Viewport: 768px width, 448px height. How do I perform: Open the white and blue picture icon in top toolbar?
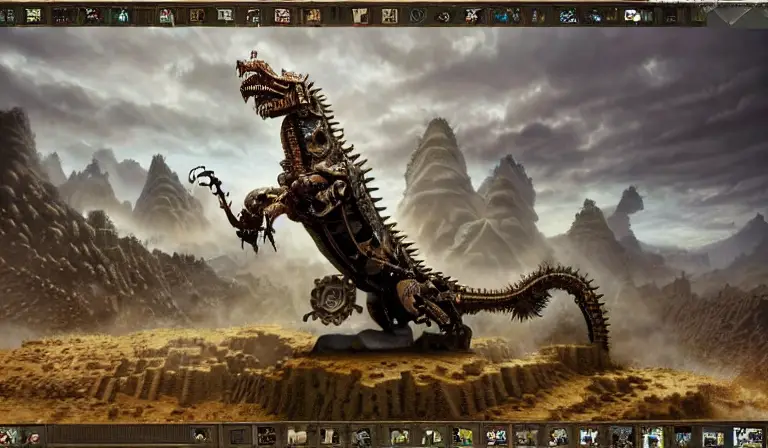click(632, 15)
